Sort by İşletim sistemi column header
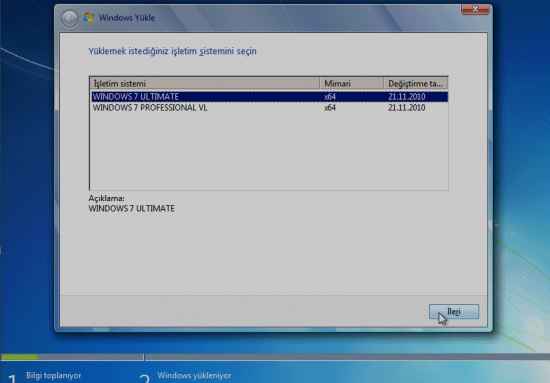This screenshot has width=550, height=383. click(205, 83)
